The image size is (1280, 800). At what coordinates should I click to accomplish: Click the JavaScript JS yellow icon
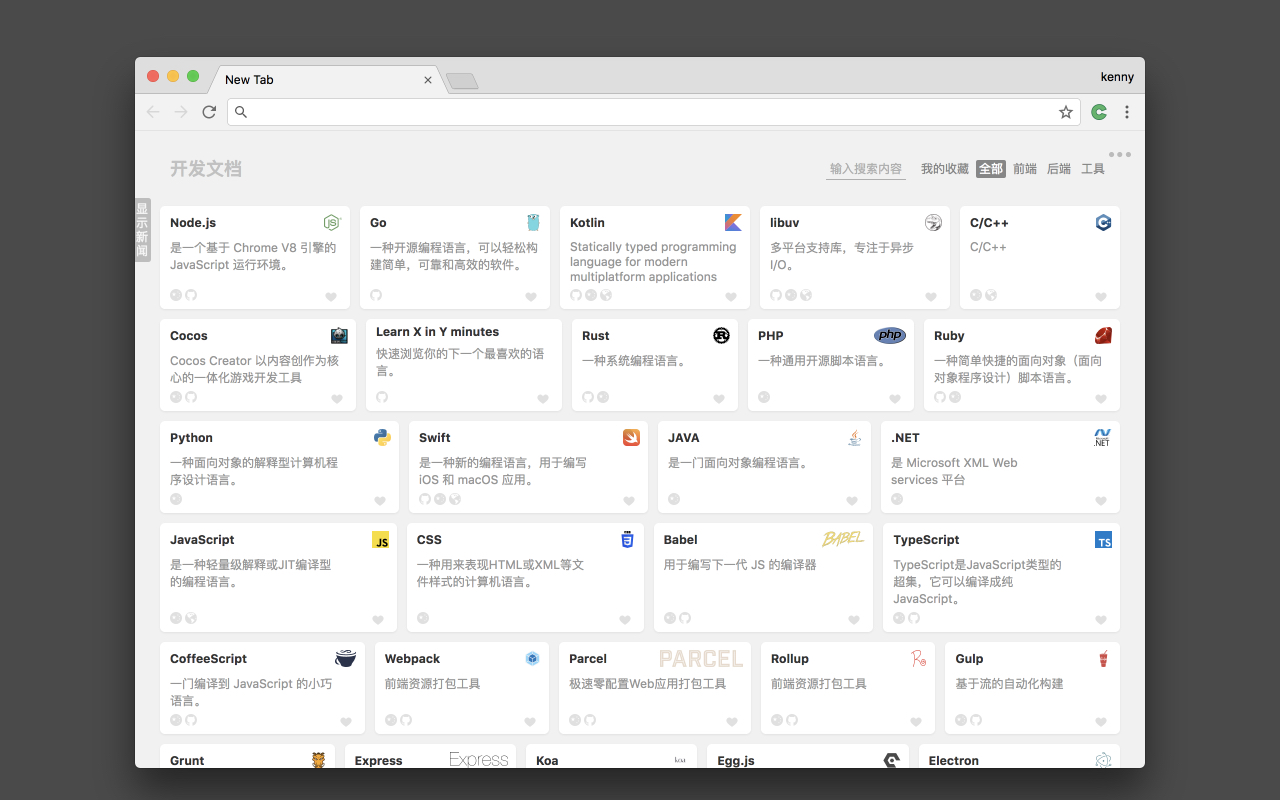point(380,540)
